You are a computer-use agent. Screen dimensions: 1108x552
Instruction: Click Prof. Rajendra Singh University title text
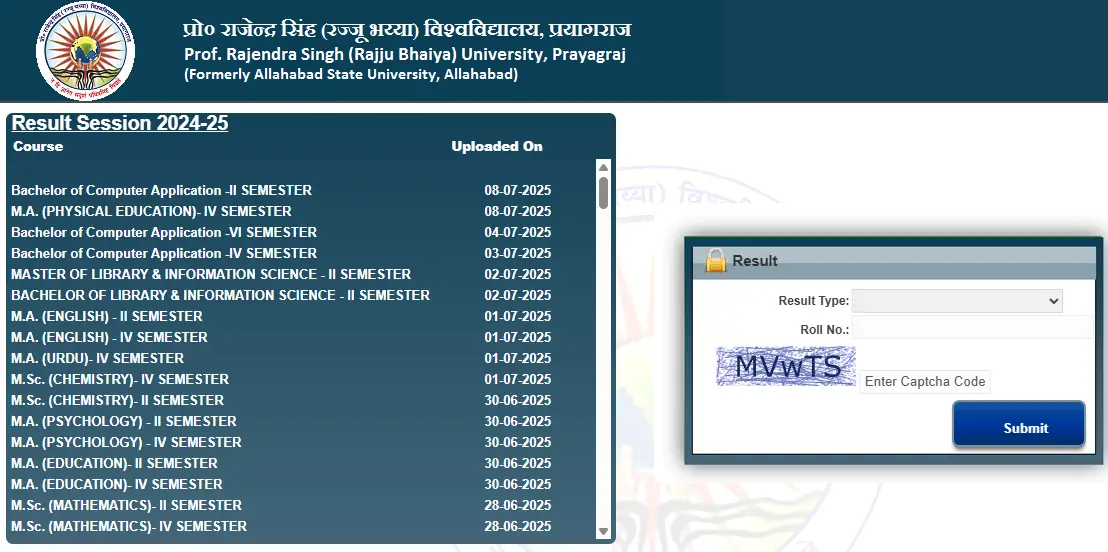405,54
